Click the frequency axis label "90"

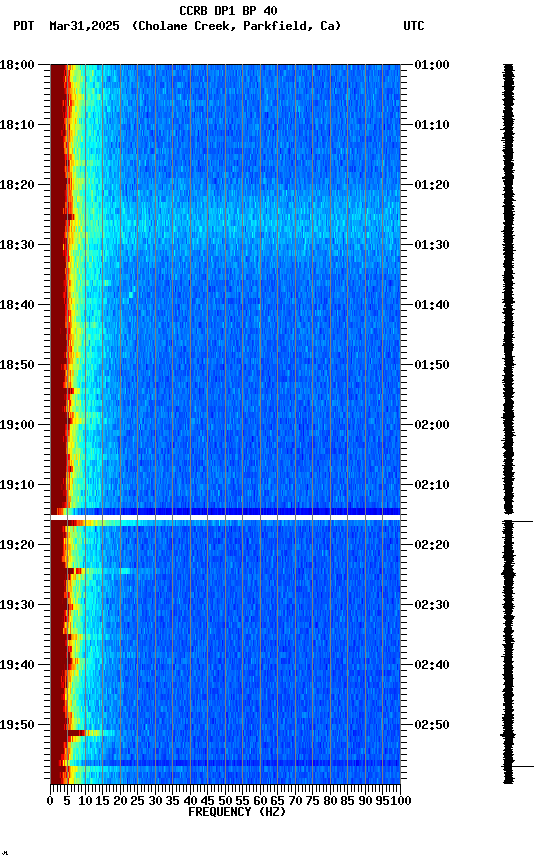365,801
